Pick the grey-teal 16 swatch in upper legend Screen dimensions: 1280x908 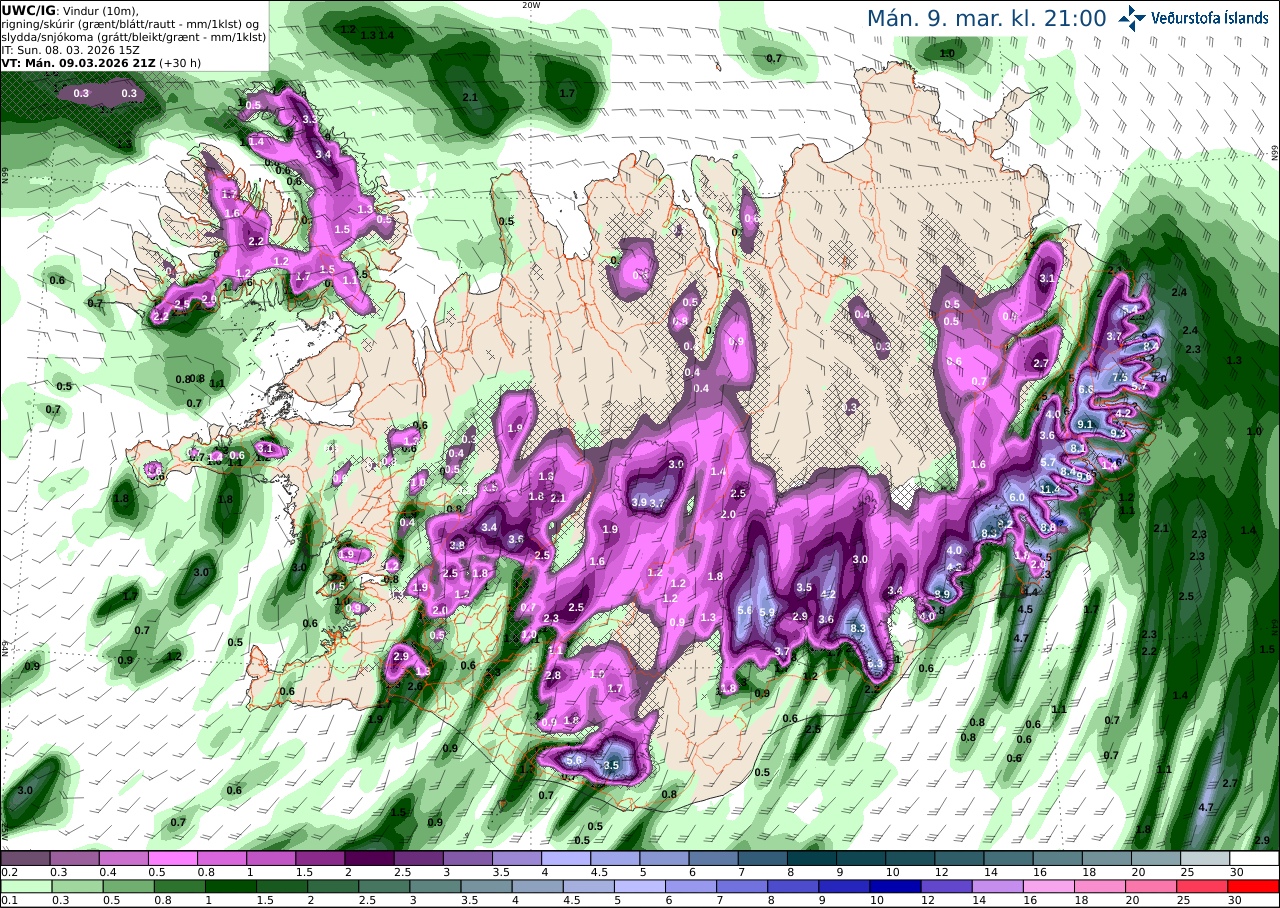(x=1058, y=858)
